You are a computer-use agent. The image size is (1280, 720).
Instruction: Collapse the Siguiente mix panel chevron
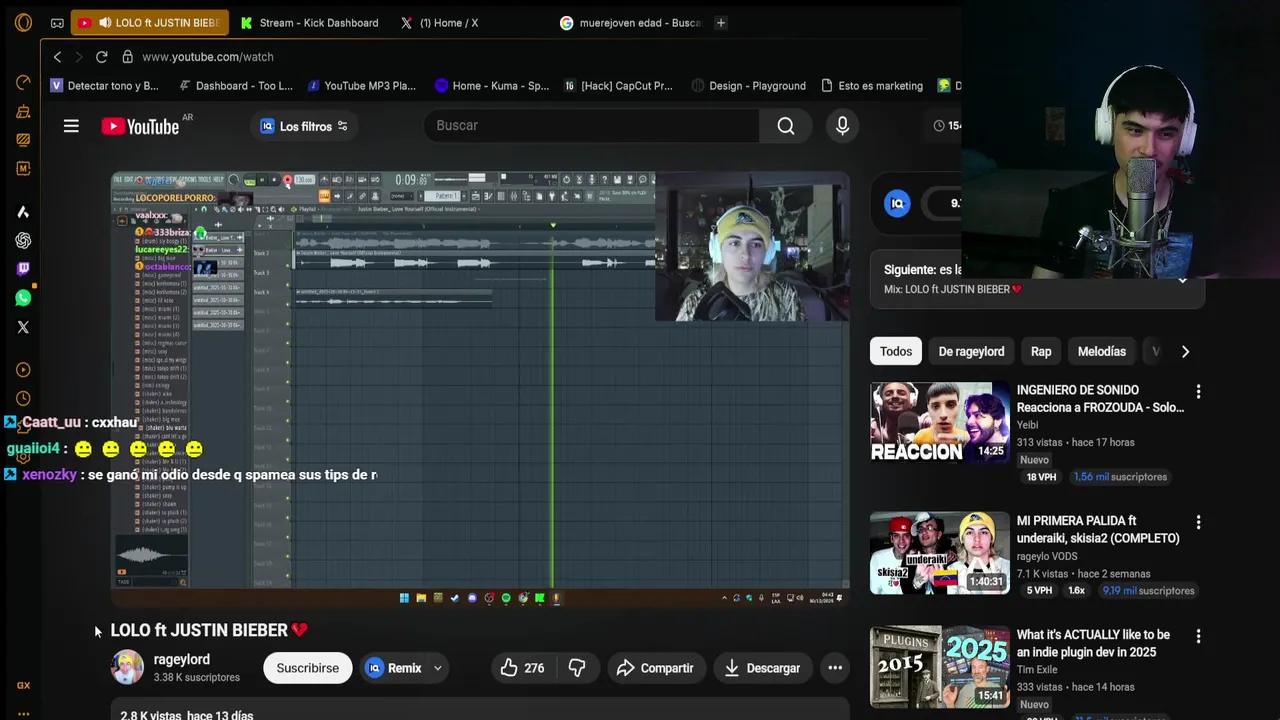(1182, 280)
